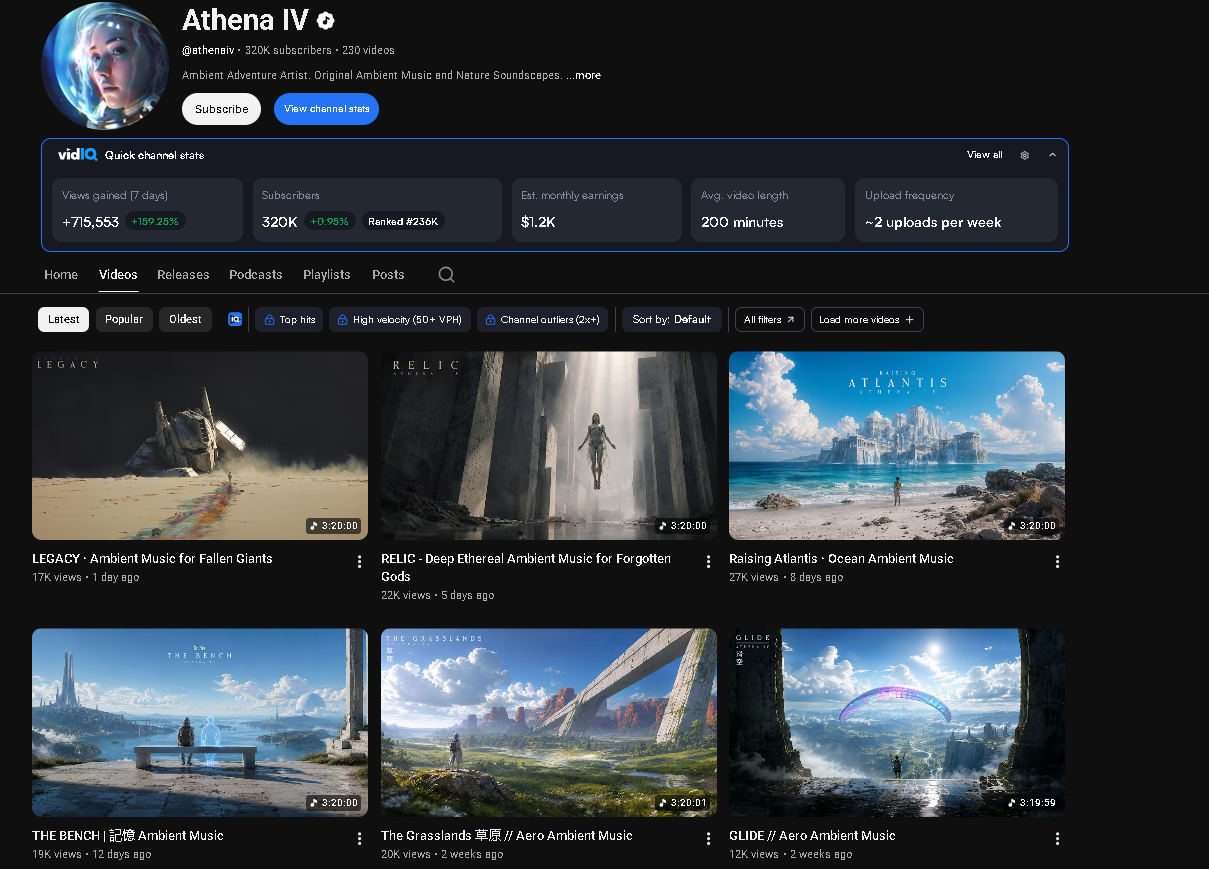Screen dimensions: 1209x869
Task: Go to the Home tab
Action: (x=61, y=274)
